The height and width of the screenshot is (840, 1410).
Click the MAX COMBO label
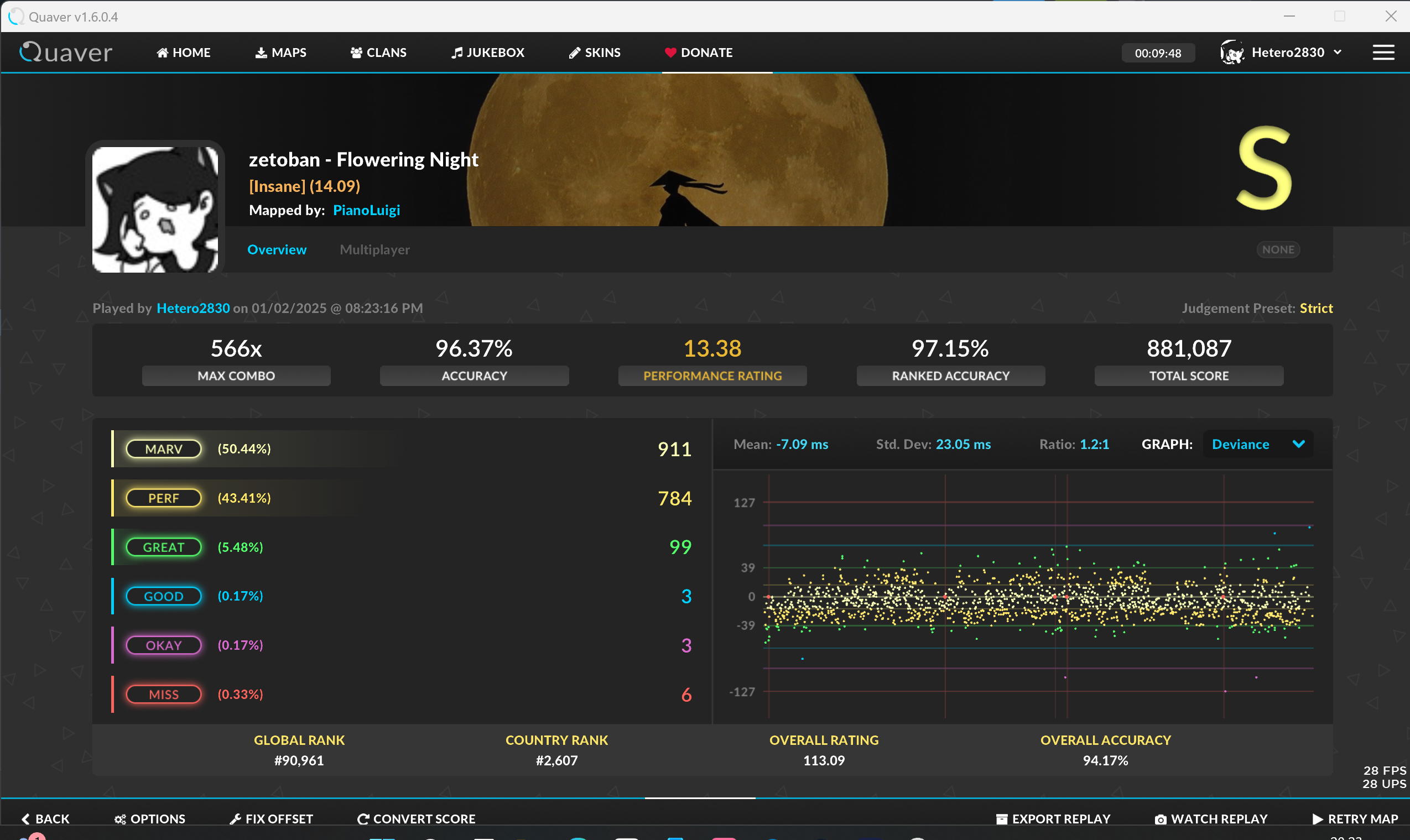click(x=236, y=376)
